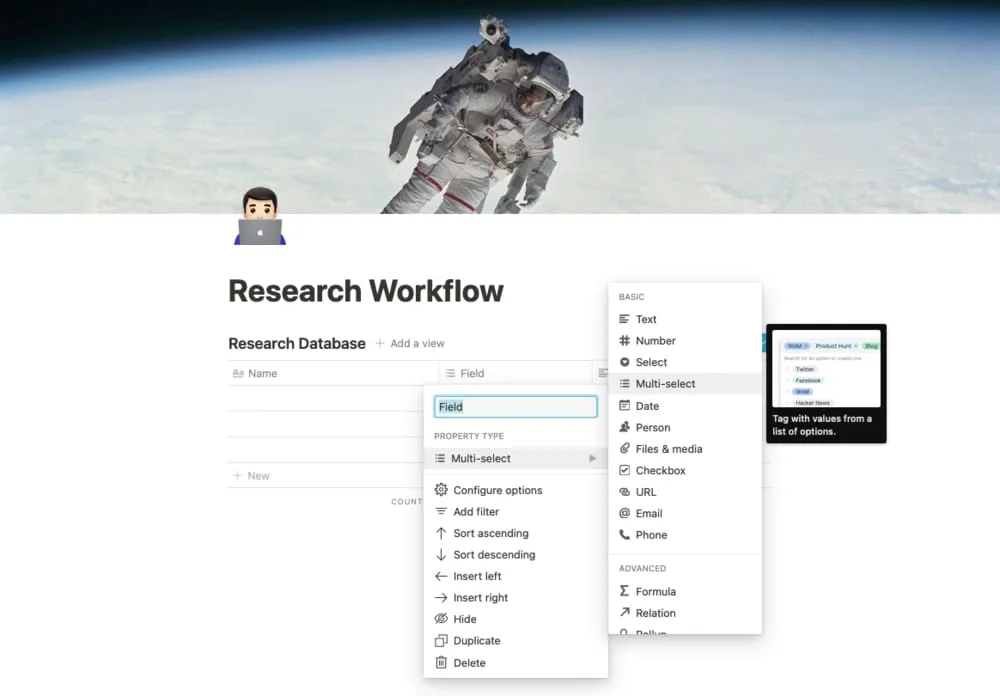Click the Select property icon

pos(624,362)
